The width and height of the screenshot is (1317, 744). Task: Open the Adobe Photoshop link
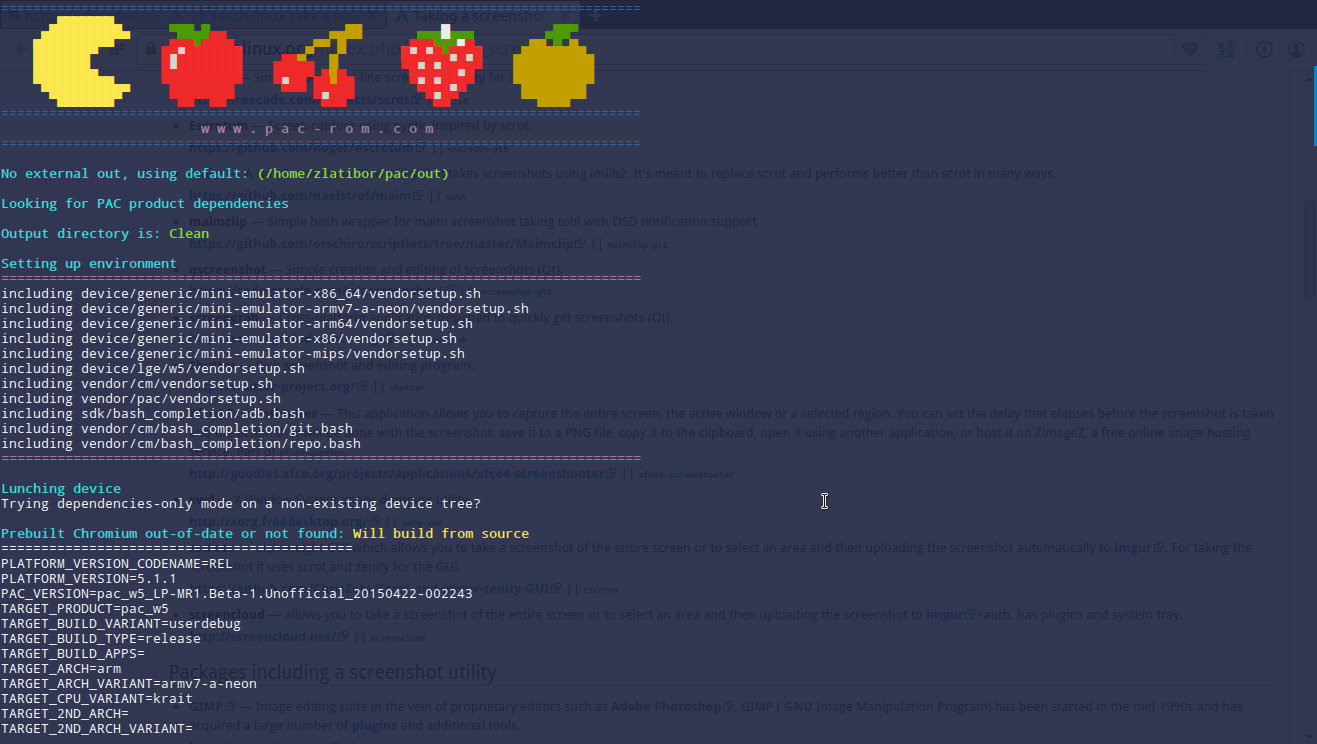pyautogui.click(x=666, y=706)
